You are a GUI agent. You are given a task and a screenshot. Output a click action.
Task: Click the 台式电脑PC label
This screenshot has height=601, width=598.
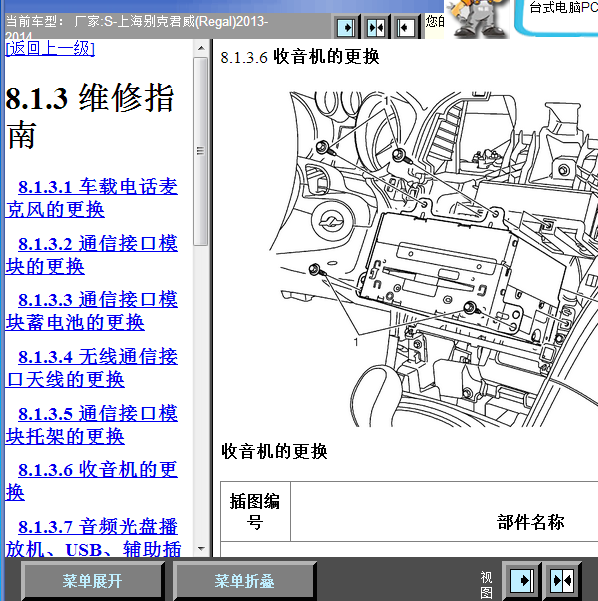click(x=563, y=7)
